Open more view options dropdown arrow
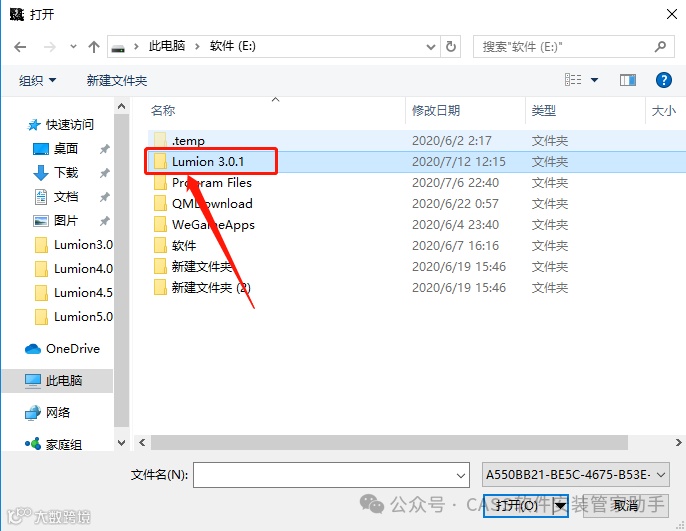The width and height of the screenshot is (686, 531). 594,80
